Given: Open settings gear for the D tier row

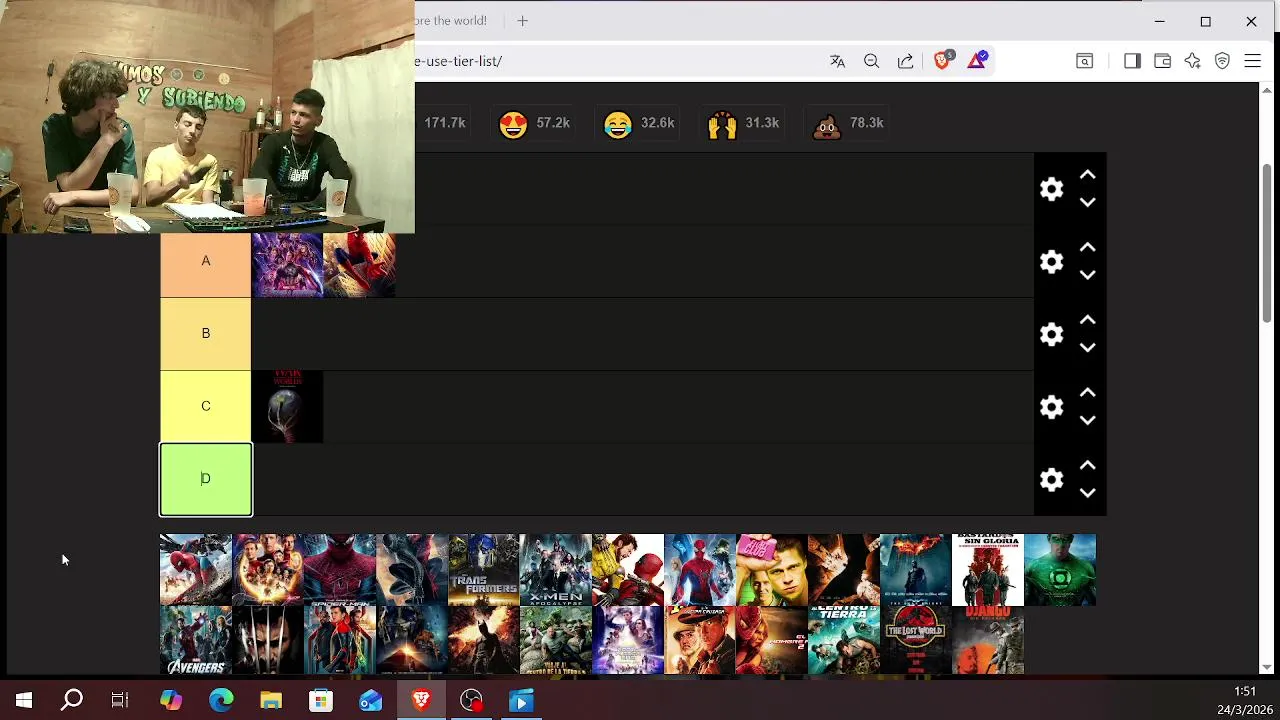Looking at the screenshot, I should [1051, 480].
